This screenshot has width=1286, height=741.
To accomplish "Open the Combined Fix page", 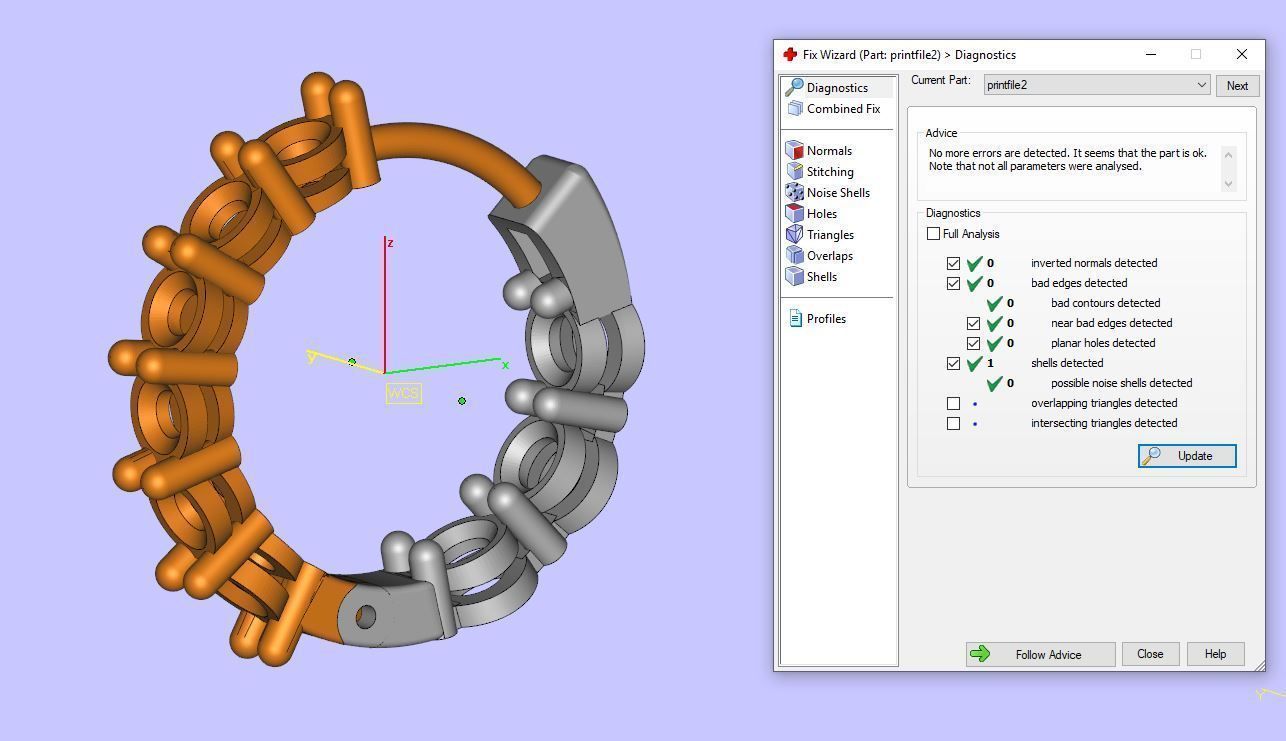I will 843,109.
